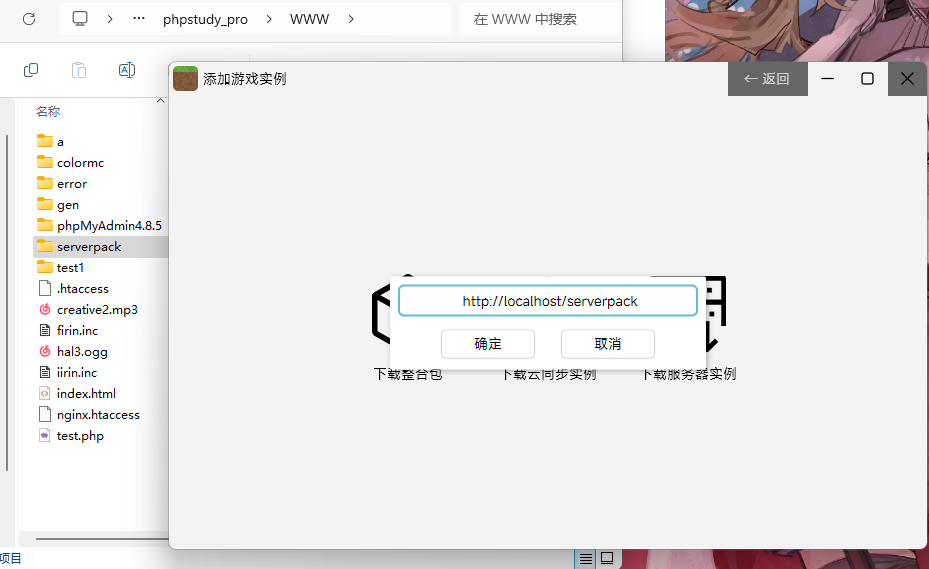Sort files by 名称 column header
The image size is (929, 569).
pyautogui.click(x=48, y=112)
